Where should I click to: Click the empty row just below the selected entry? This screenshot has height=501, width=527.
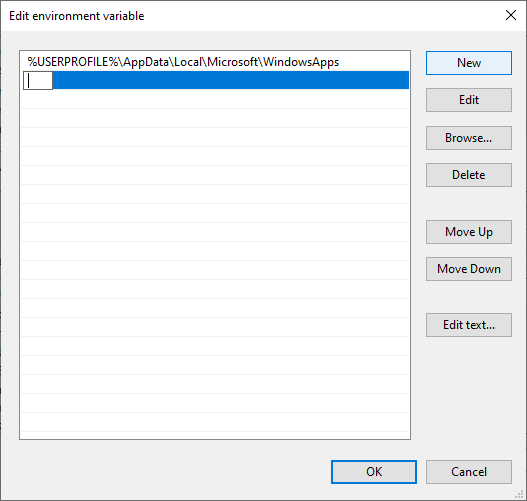tap(215, 99)
